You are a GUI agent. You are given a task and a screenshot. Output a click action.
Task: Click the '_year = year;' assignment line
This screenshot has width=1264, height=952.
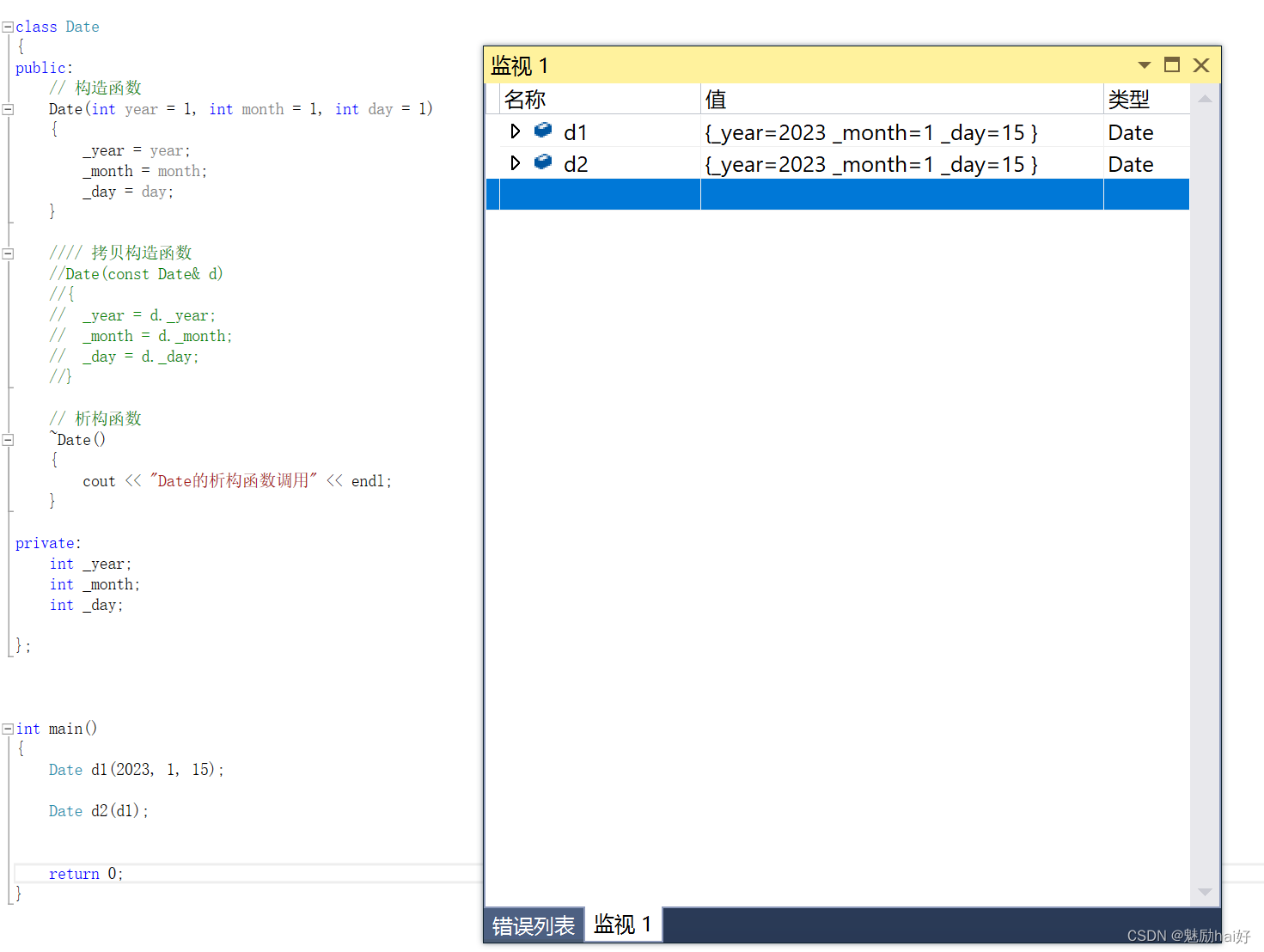coord(137,150)
